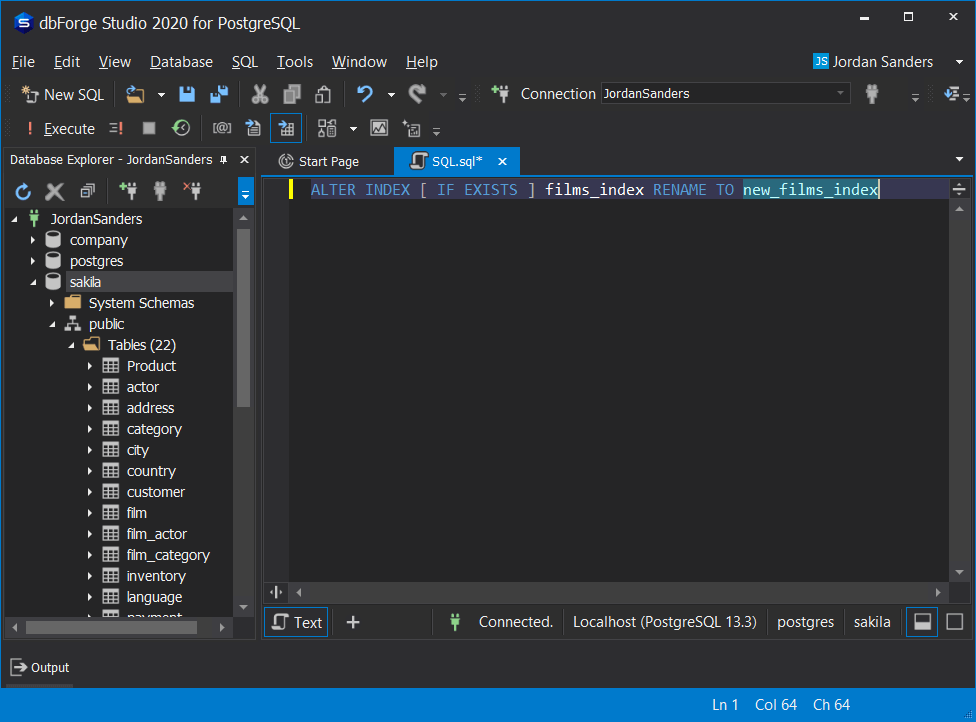Click the disconnect plug icon with red X
Image resolution: width=976 pixels, height=722 pixels.
click(192, 190)
